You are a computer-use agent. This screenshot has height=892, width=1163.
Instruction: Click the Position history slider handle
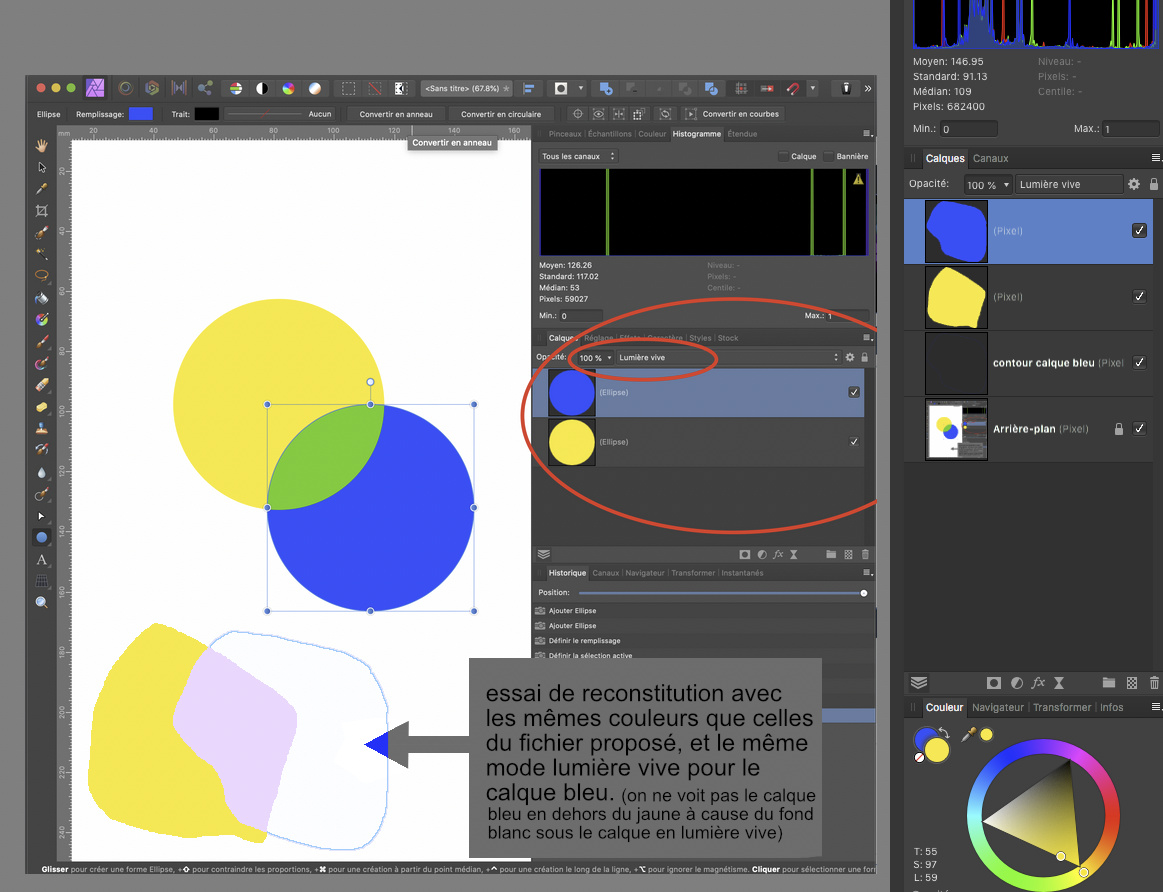(x=863, y=593)
